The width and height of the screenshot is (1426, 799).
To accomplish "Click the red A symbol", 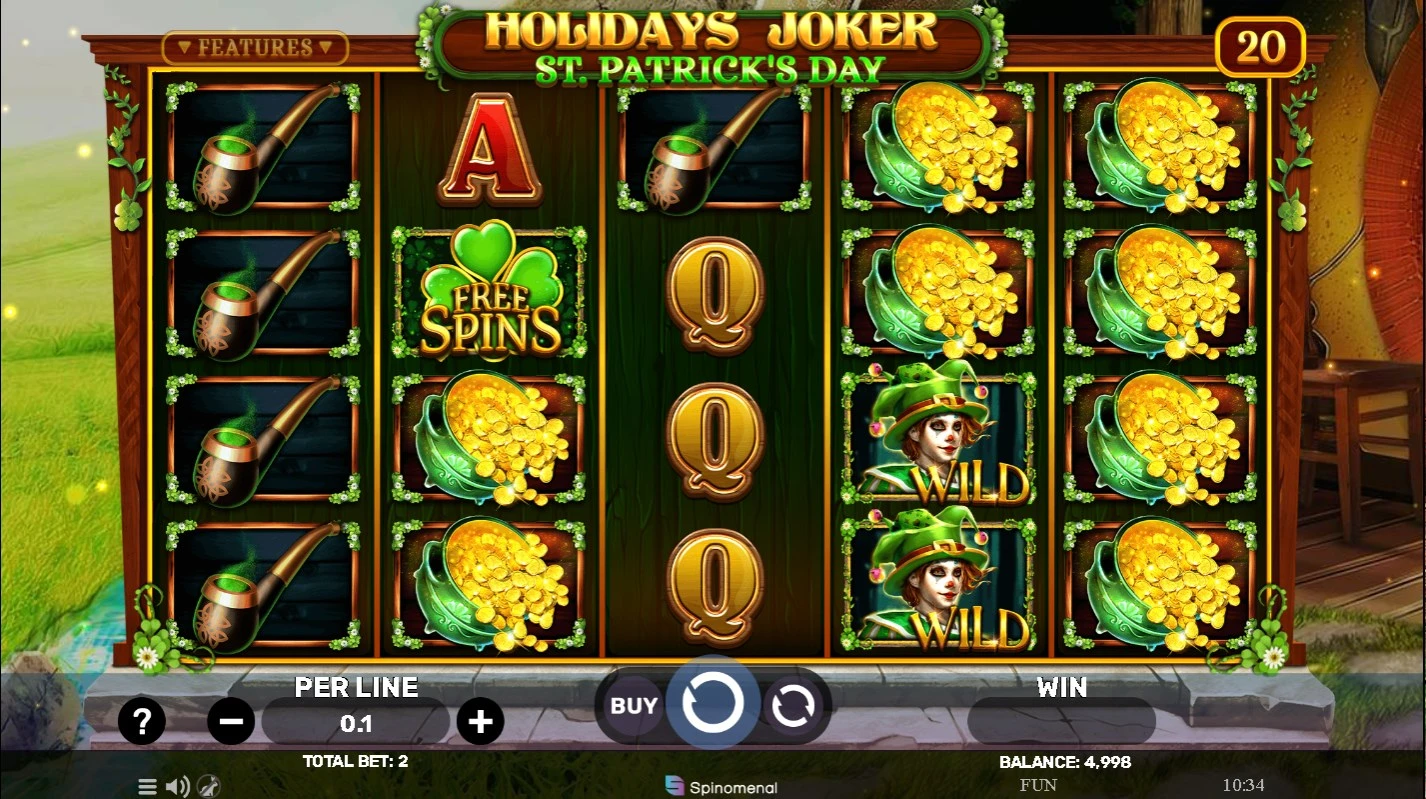I will click(x=490, y=148).
